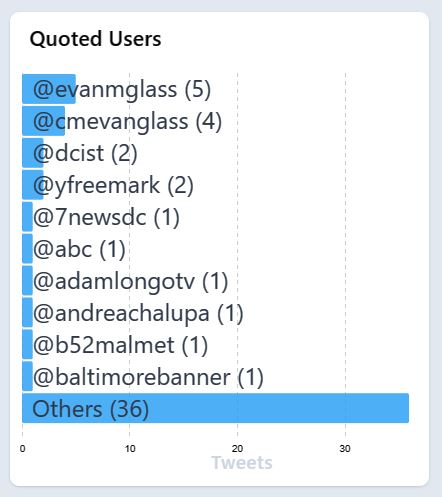This screenshot has width=442, height=497.
Task: Click the 30 axis tick label
Action: [x=345, y=449]
